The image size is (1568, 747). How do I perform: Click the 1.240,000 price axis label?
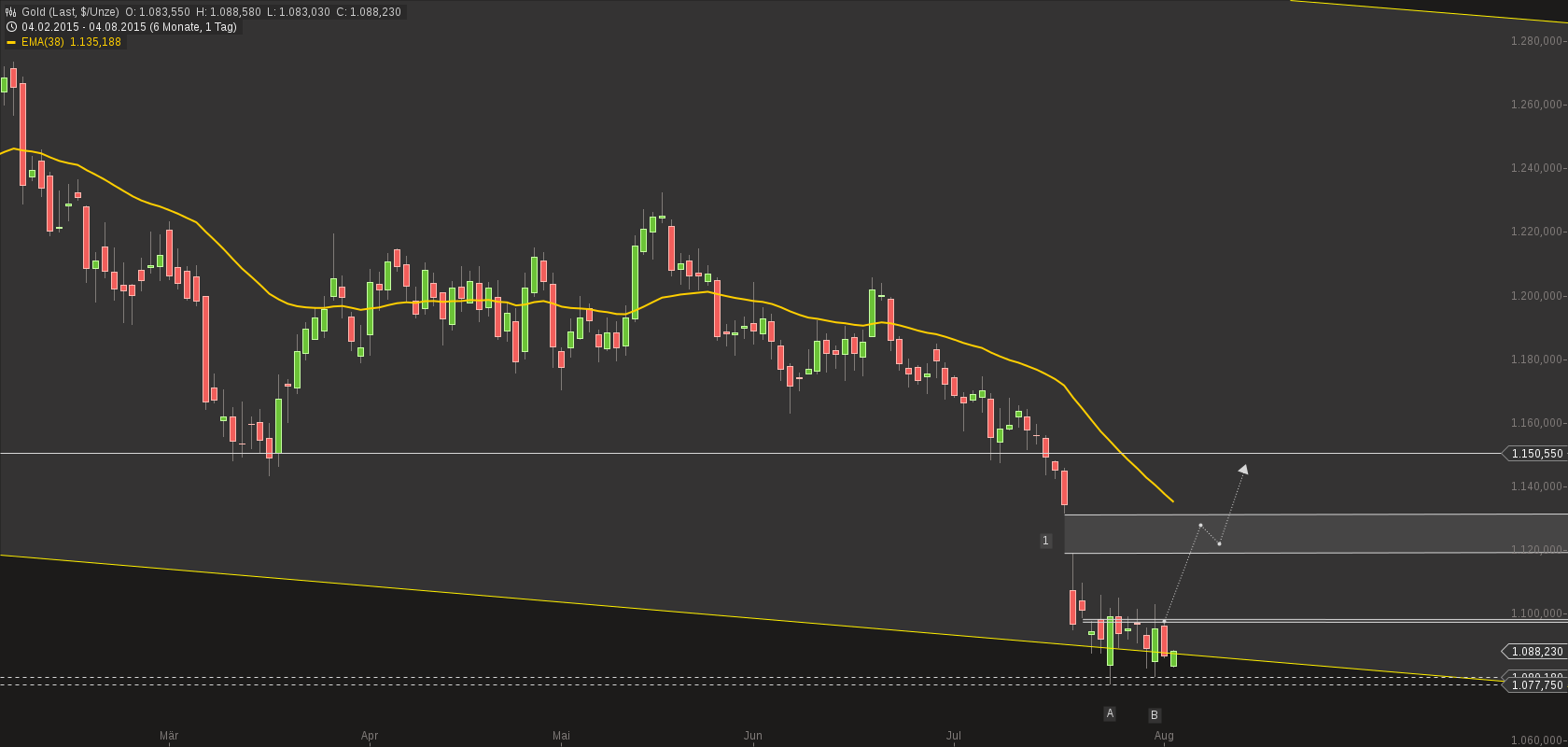[1536, 168]
